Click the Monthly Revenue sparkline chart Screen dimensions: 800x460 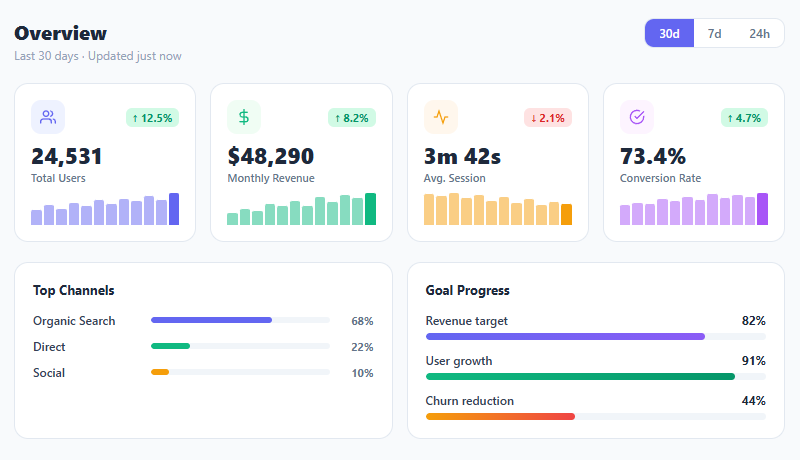pyautogui.click(x=302, y=209)
